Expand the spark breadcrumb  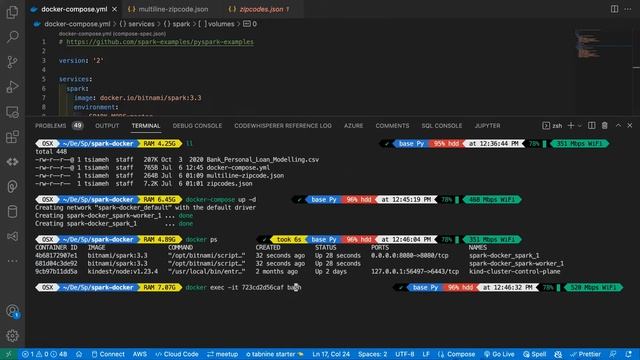coord(177,24)
